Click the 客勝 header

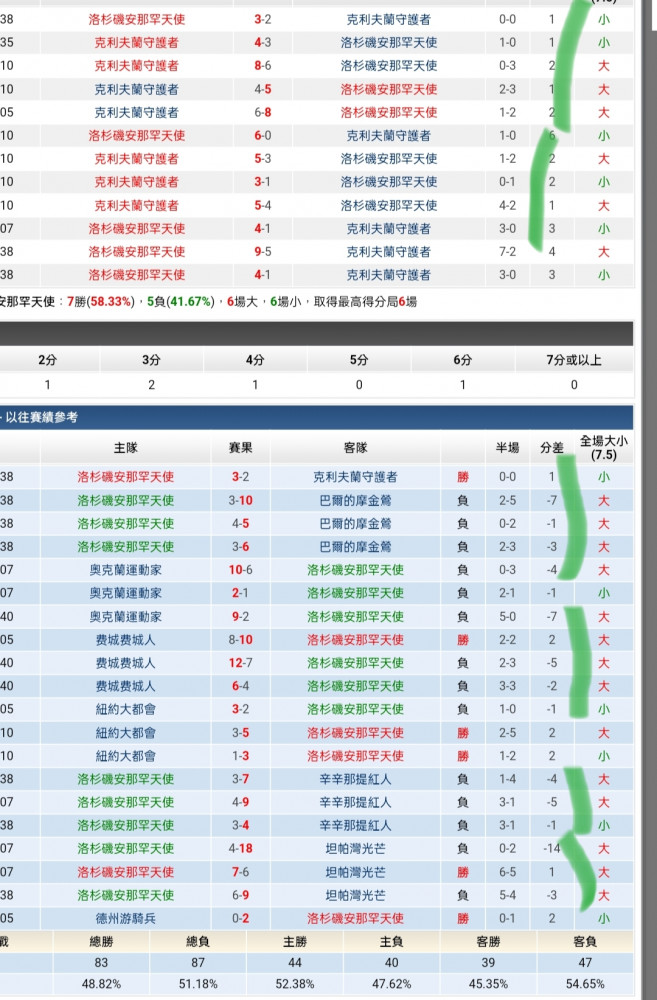click(x=489, y=941)
